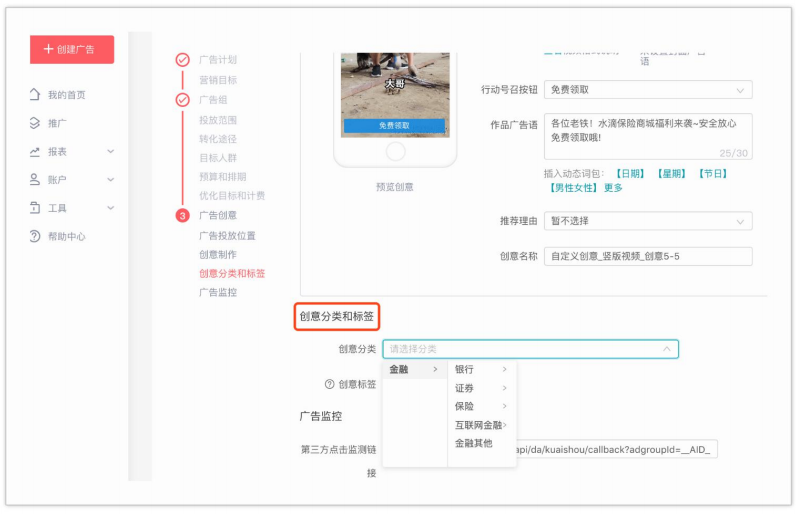Click the 账户 person icon

pyautogui.click(x=35, y=179)
